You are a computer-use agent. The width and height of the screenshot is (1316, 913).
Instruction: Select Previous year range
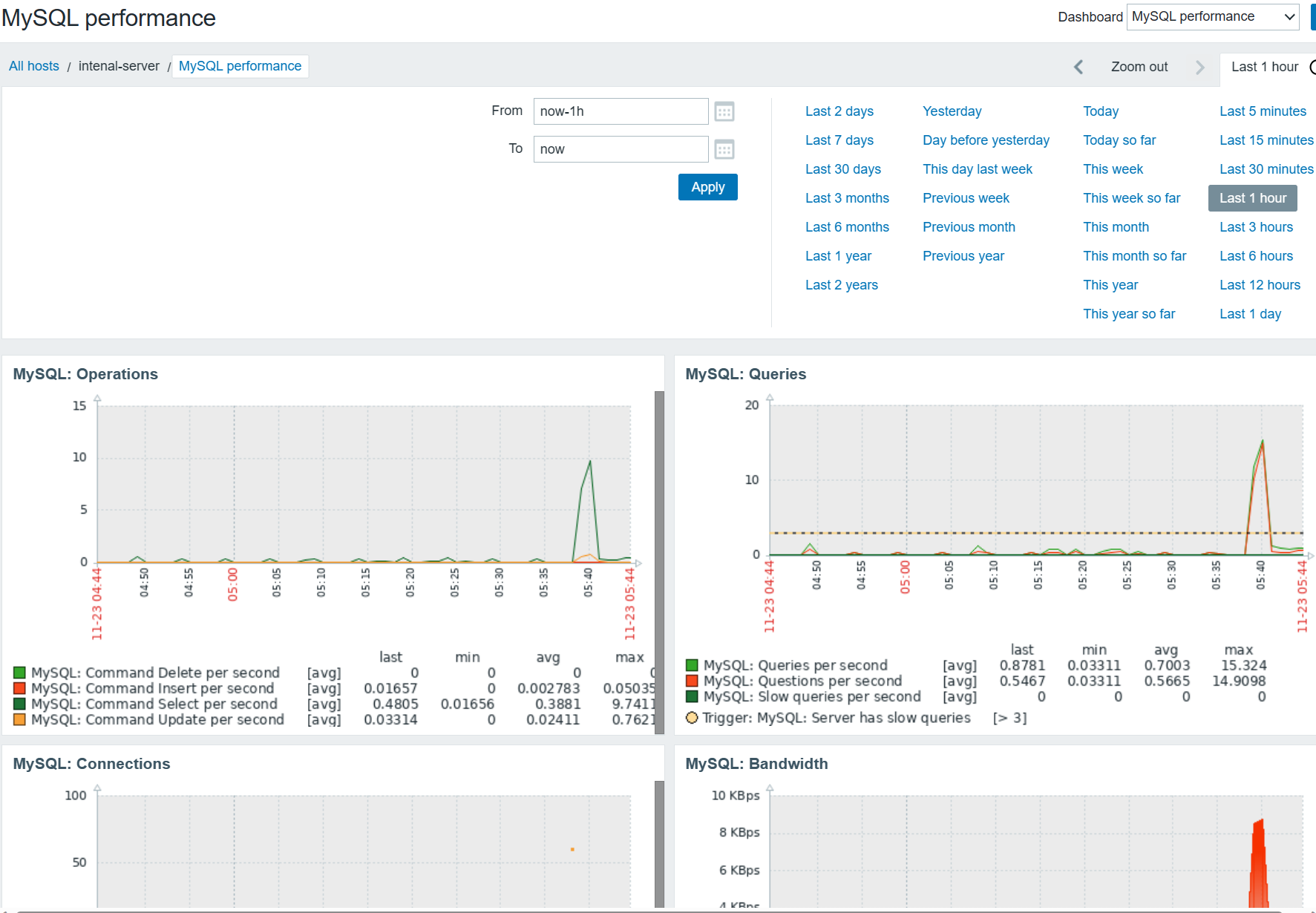963,256
